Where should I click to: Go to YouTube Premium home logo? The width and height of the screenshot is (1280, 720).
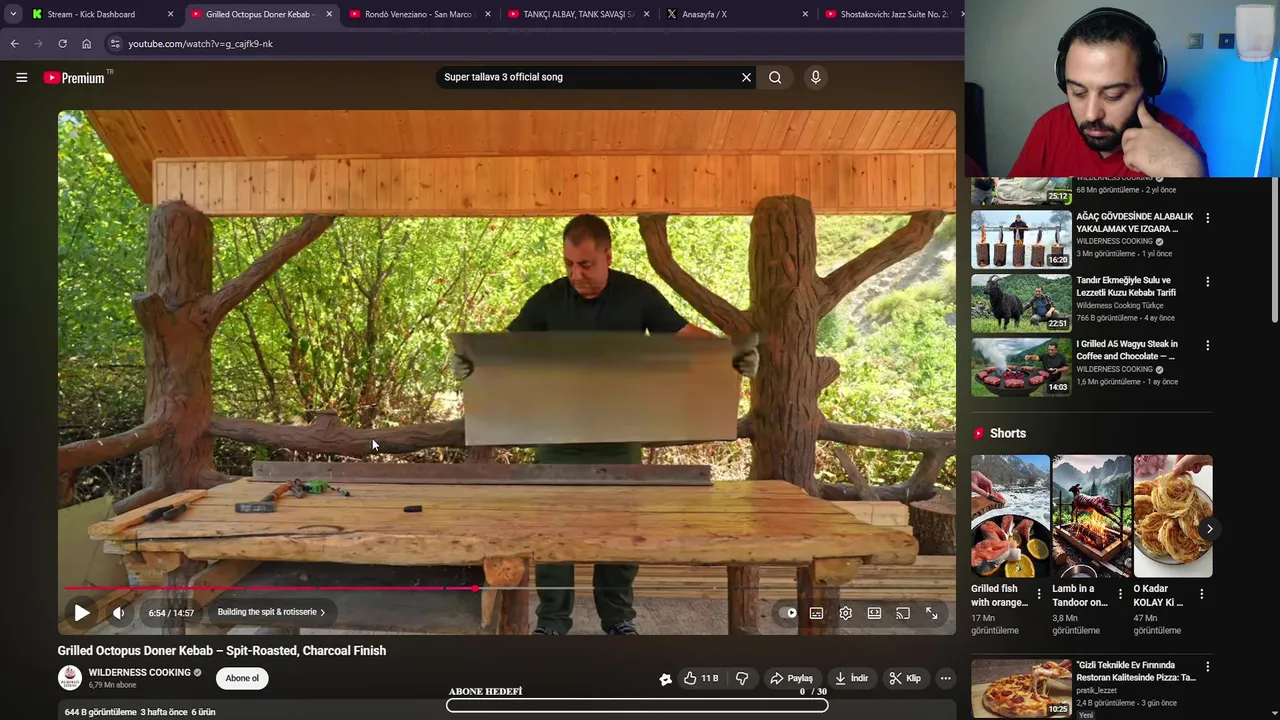(74, 77)
